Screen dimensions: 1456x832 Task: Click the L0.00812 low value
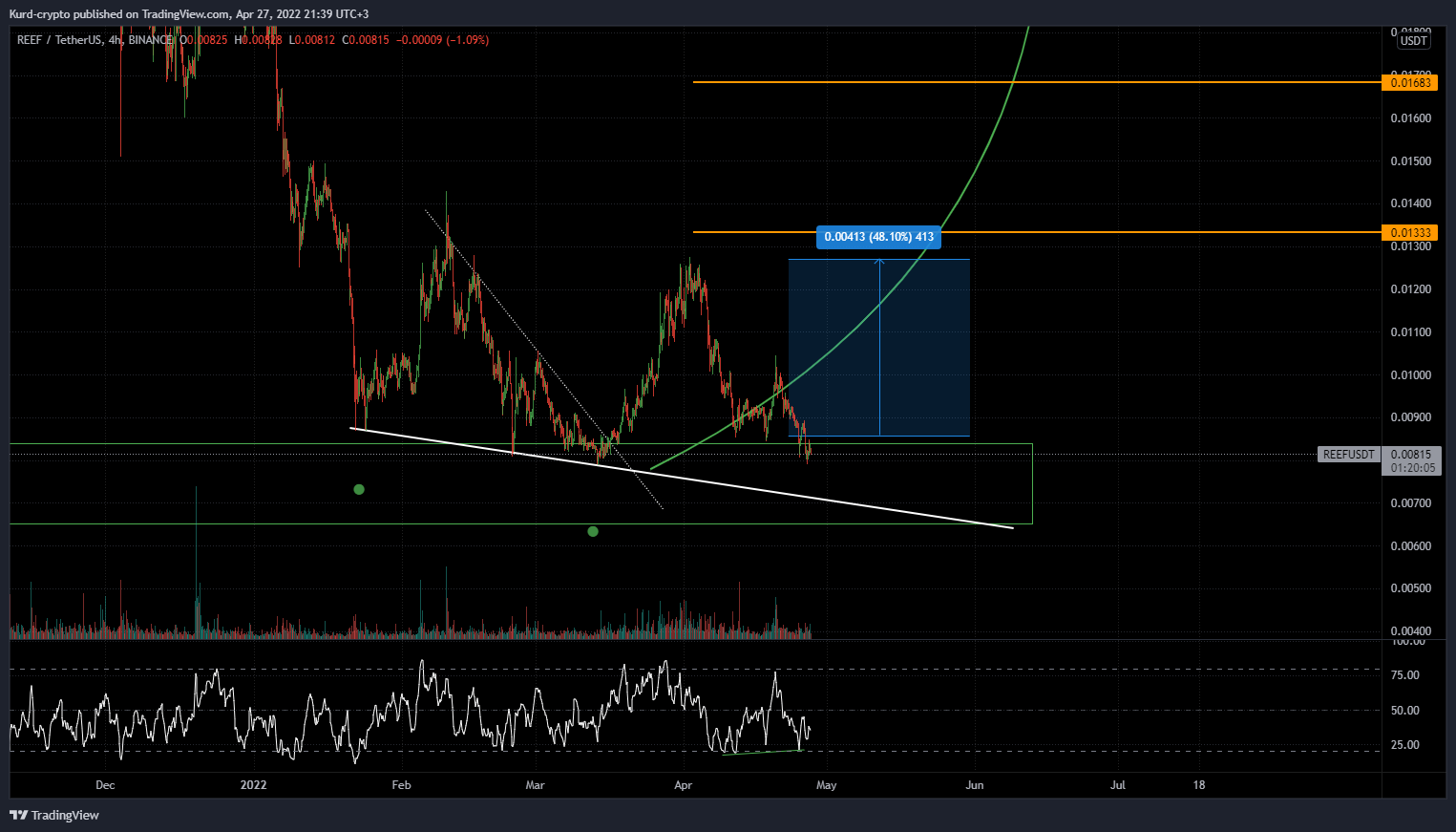pos(311,40)
